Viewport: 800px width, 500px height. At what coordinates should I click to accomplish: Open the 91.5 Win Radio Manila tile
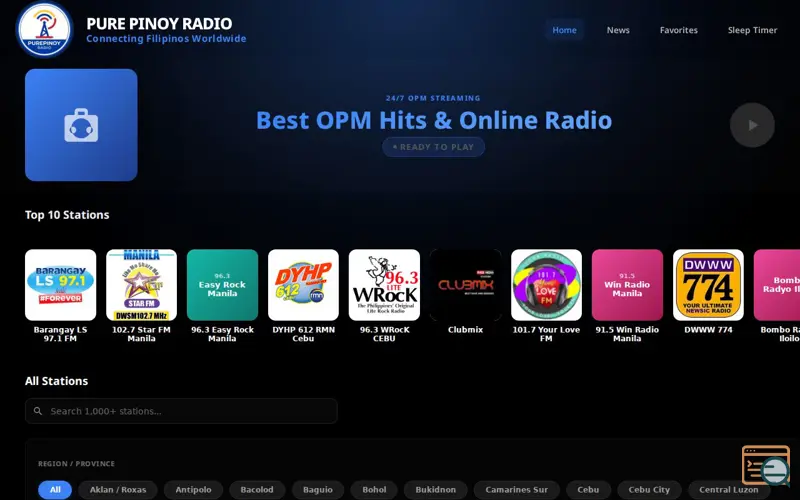[627, 285]
